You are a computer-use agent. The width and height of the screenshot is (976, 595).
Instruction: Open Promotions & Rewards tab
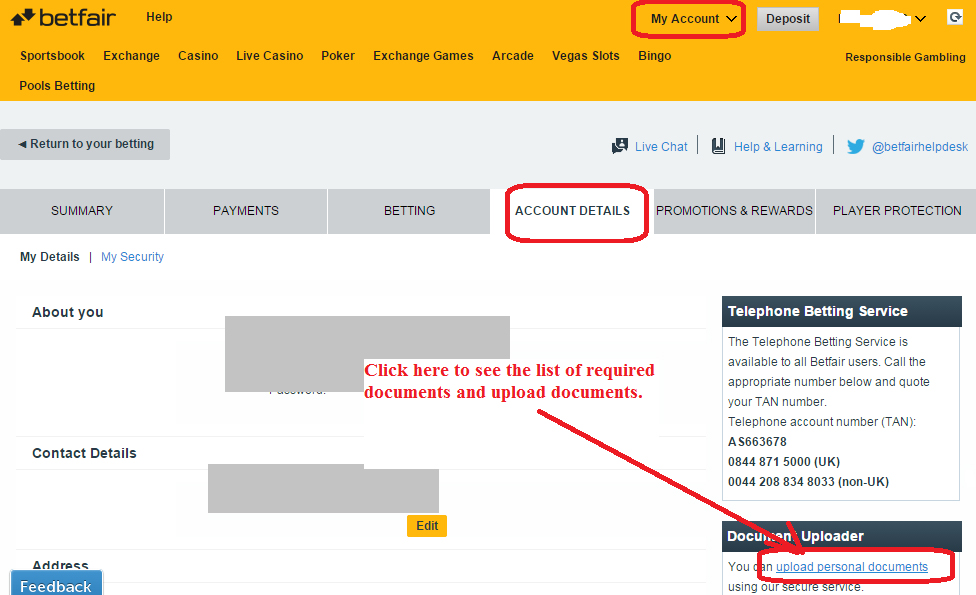[734, 211]
